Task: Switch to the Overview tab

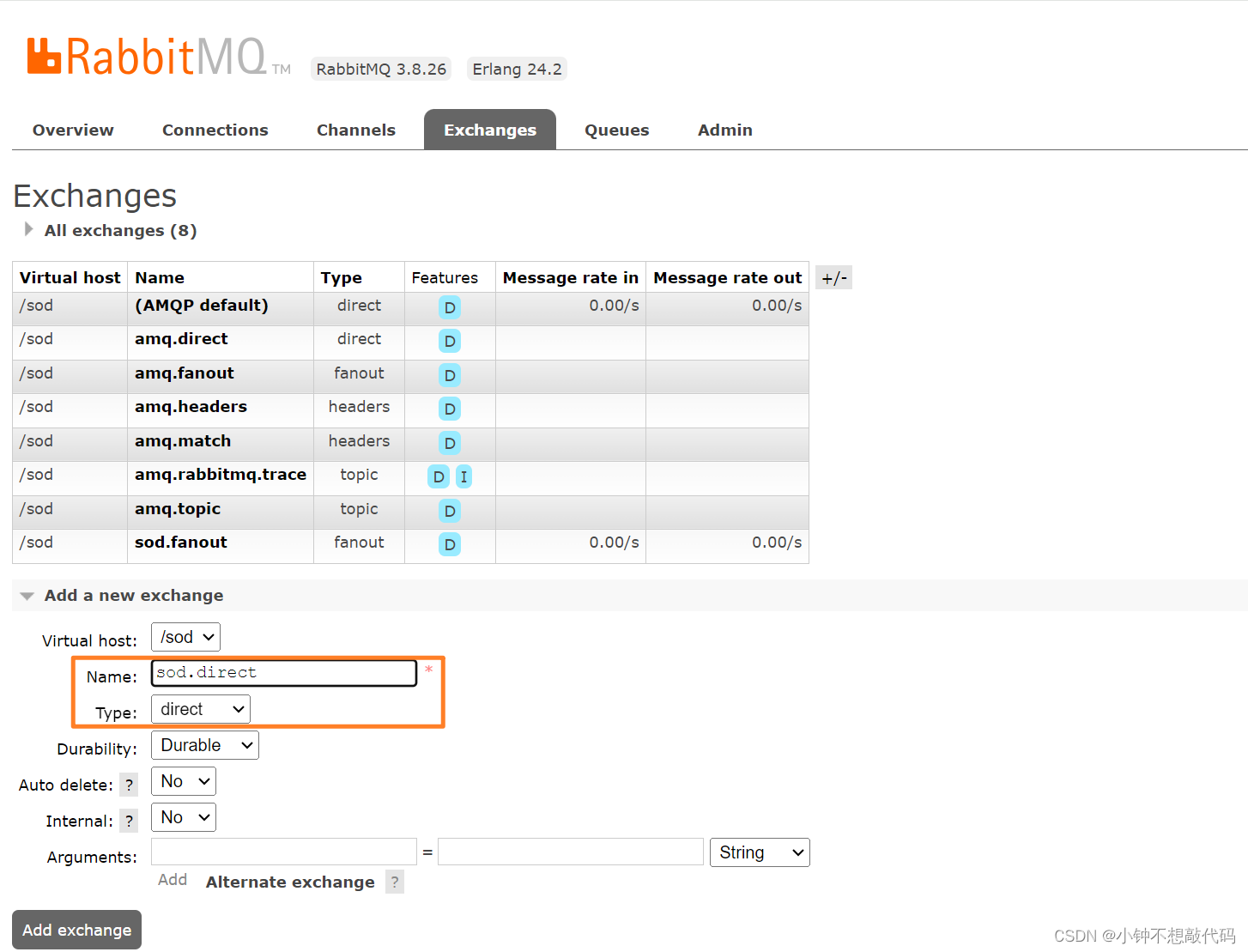Action: point(73,130)
